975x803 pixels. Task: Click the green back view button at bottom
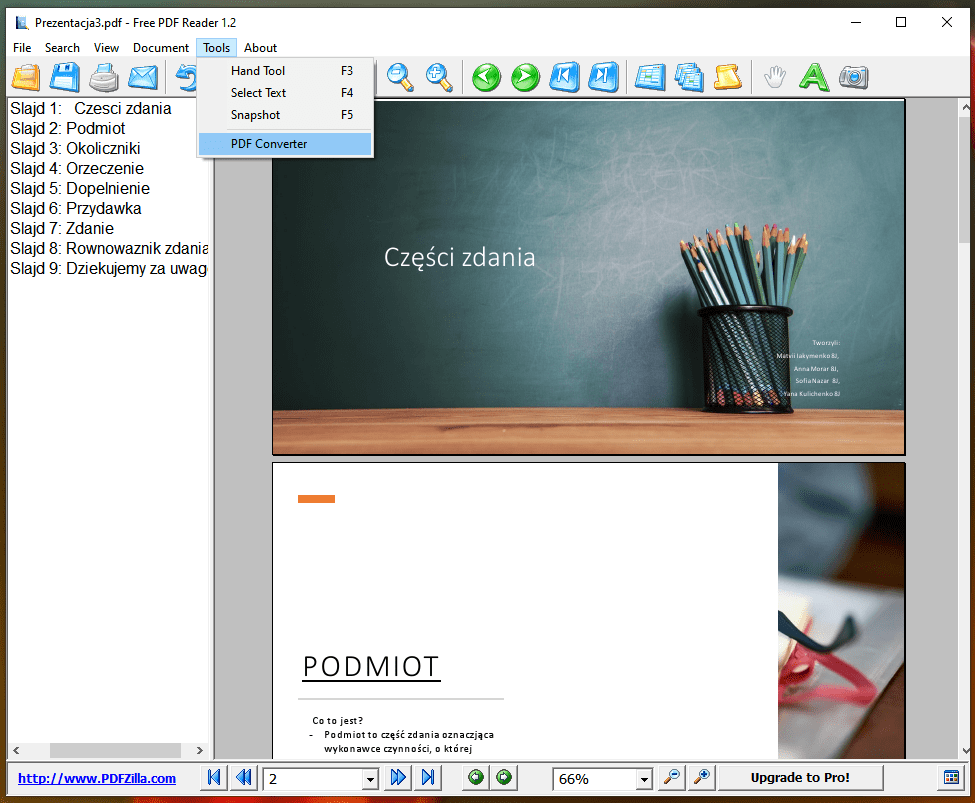[x=476, y=777]
